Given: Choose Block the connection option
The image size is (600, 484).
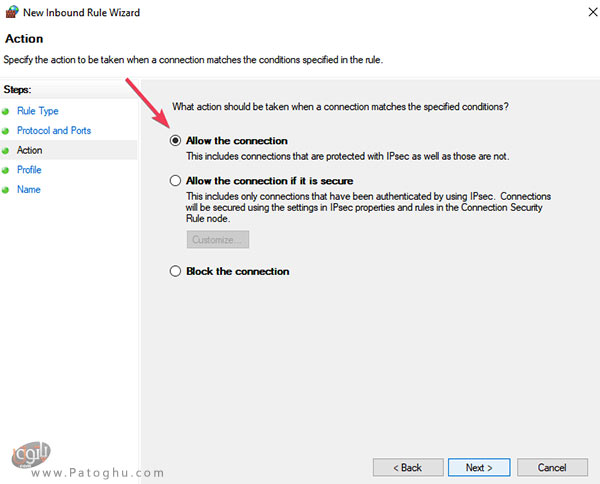Looking at the screenshot, I should [175, 271].
